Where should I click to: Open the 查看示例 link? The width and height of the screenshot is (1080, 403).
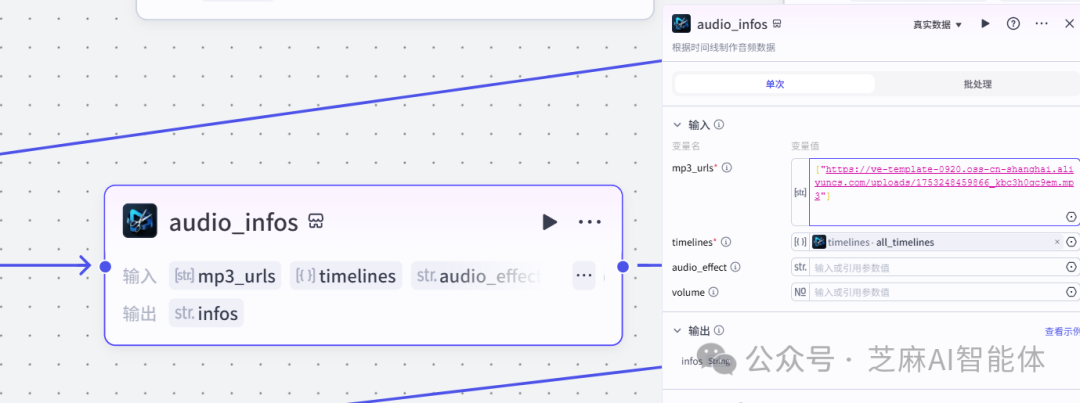[x=1062, y=331]
